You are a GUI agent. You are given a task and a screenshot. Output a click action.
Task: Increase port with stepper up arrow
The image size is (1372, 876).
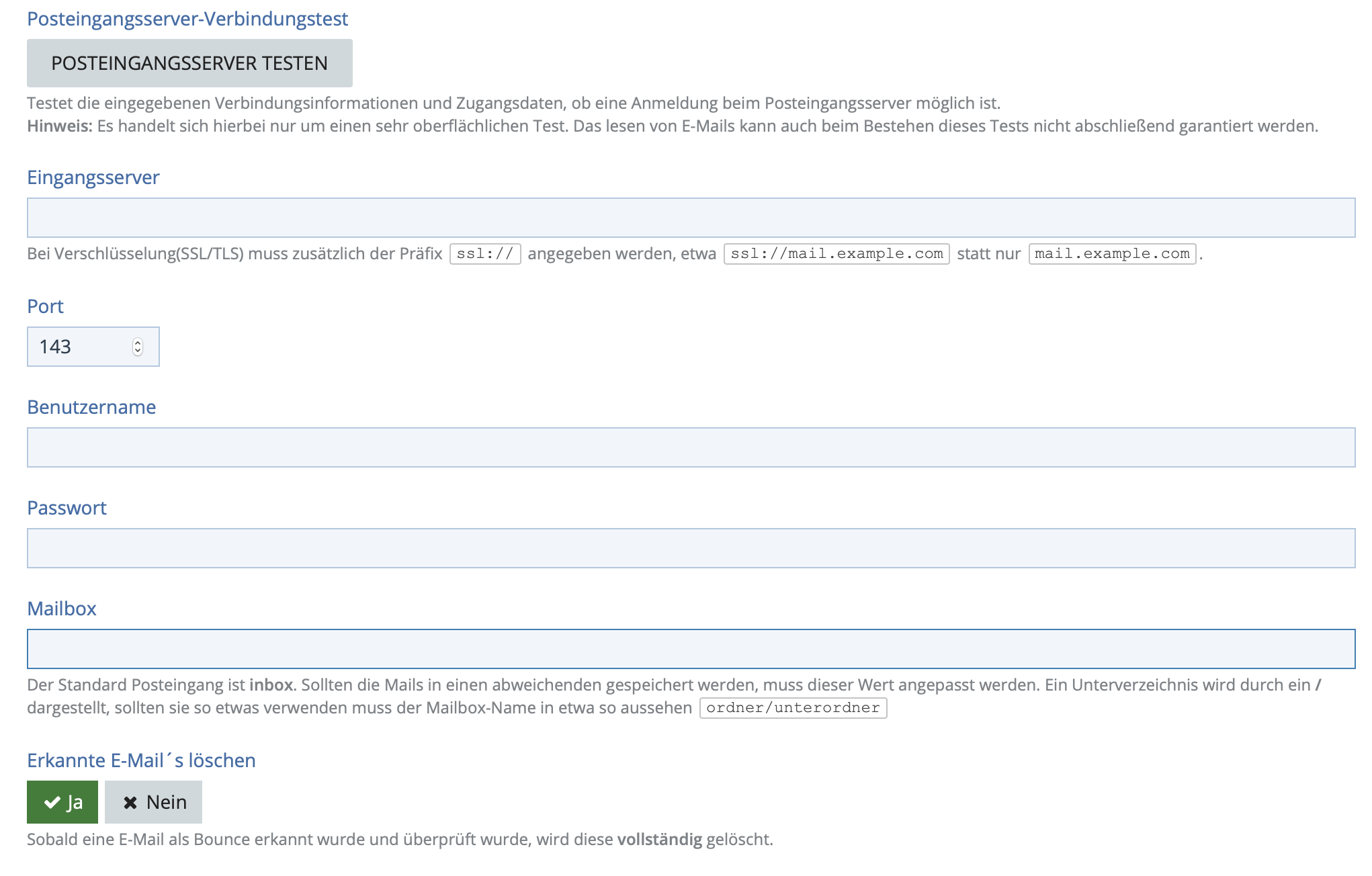click(138, 343)
